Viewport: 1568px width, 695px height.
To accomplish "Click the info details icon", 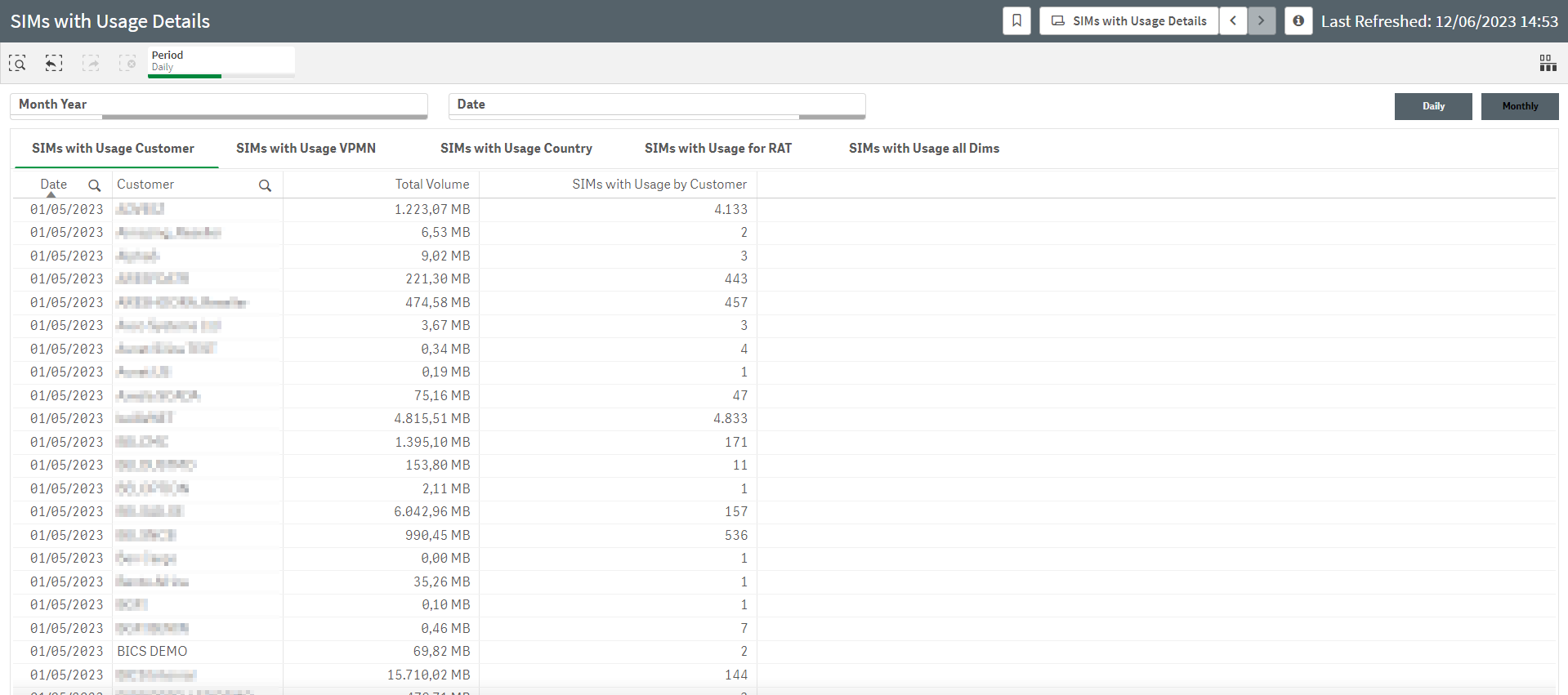I will coord(1298,21).
